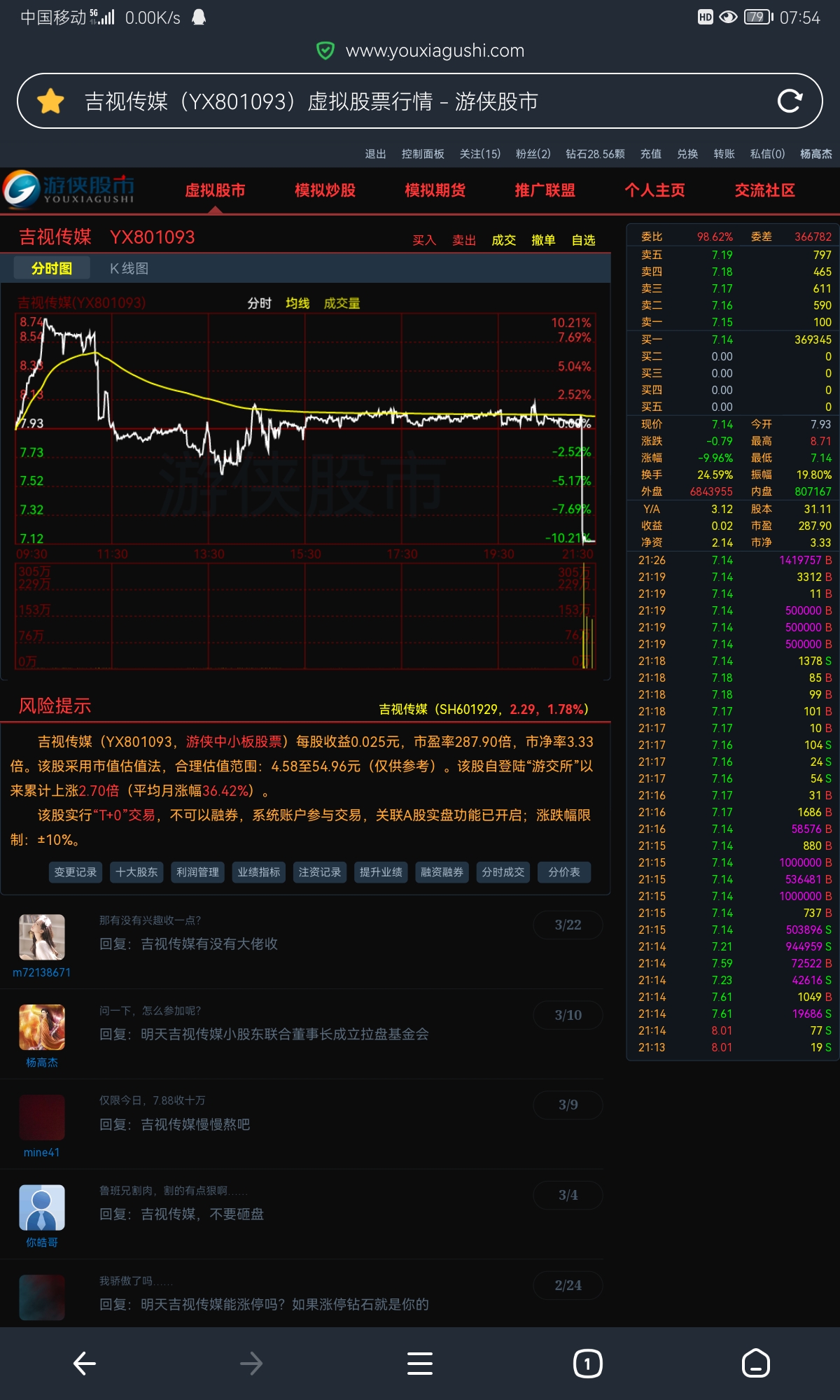
Task: Open the tab switcher showing 1 tab
Action: (587, 1364)
